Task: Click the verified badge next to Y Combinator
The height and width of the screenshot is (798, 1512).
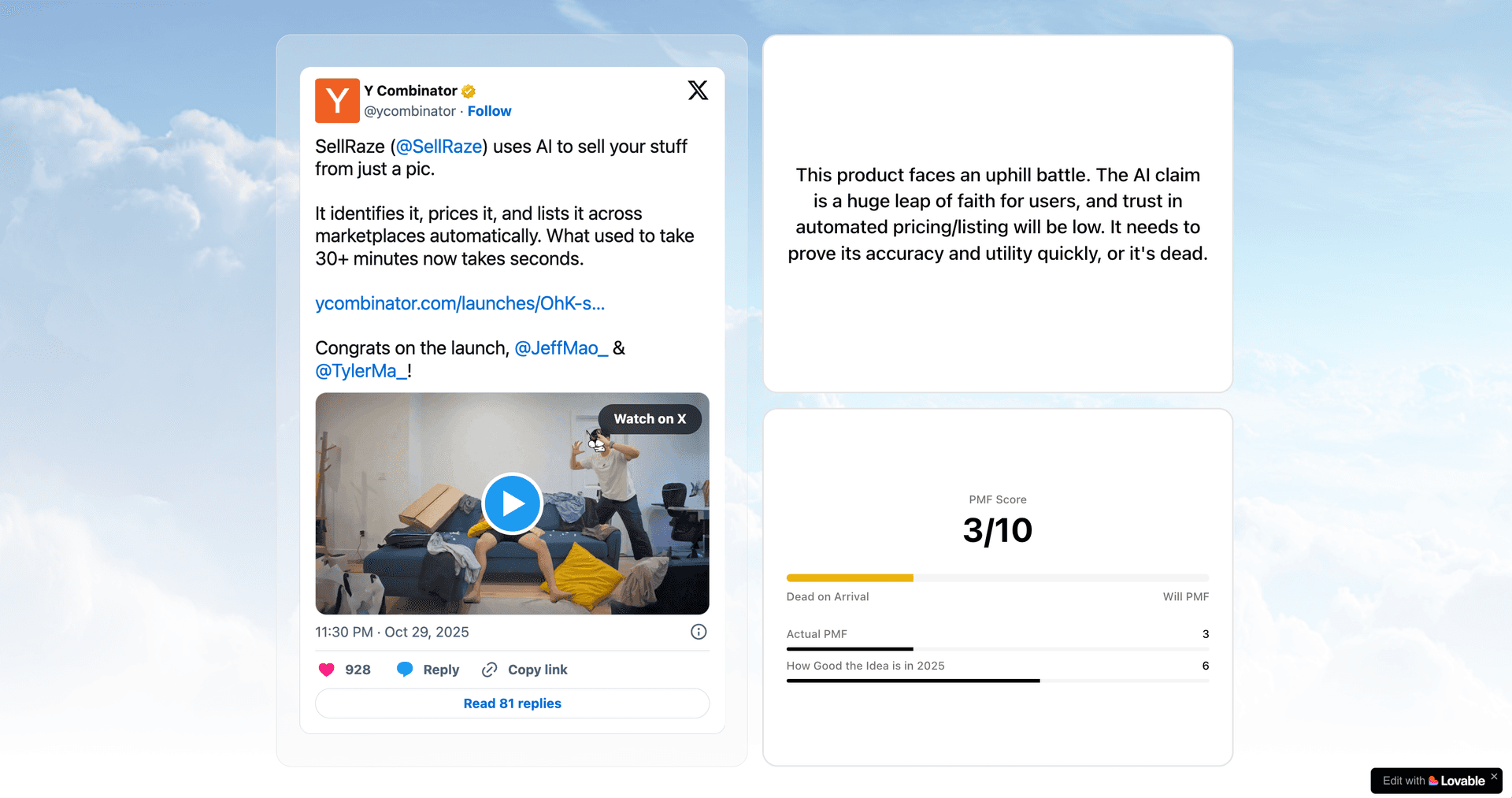Action: click(x=467, y=91)
